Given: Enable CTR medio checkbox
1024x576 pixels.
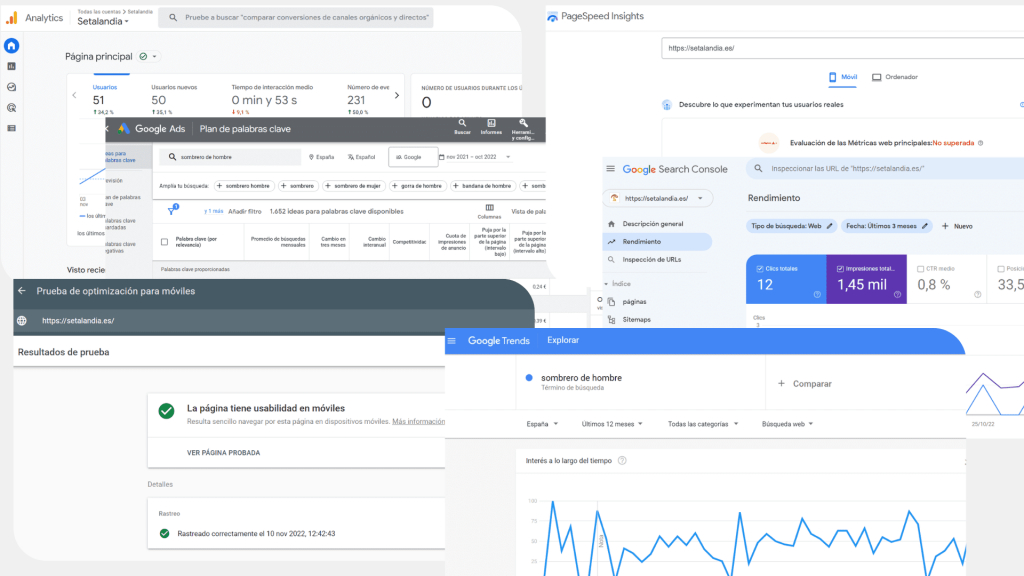Looking at the screenshot, I should (x=920, y=268).
